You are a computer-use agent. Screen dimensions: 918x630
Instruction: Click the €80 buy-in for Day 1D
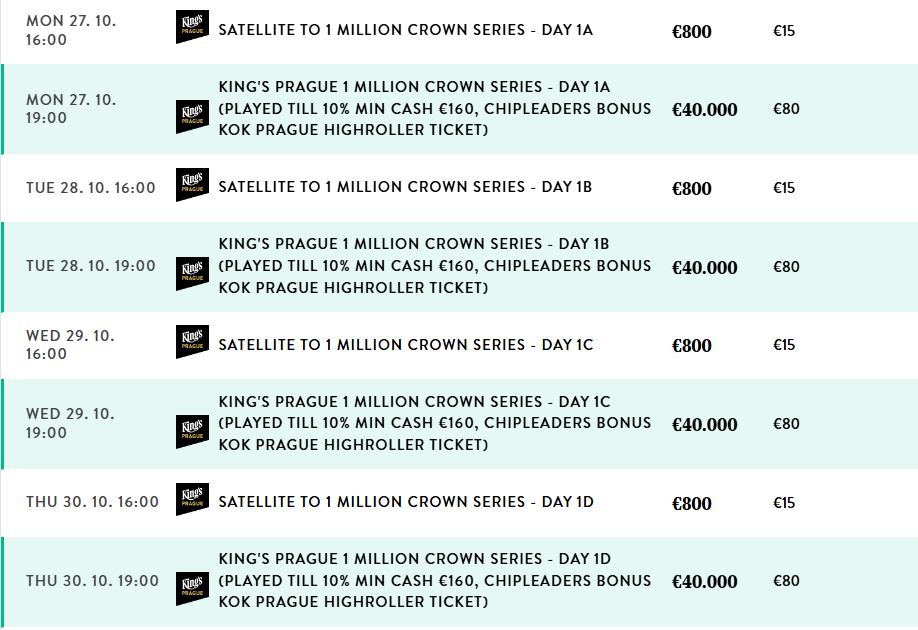pyautogui.click(x=786, y=581)
